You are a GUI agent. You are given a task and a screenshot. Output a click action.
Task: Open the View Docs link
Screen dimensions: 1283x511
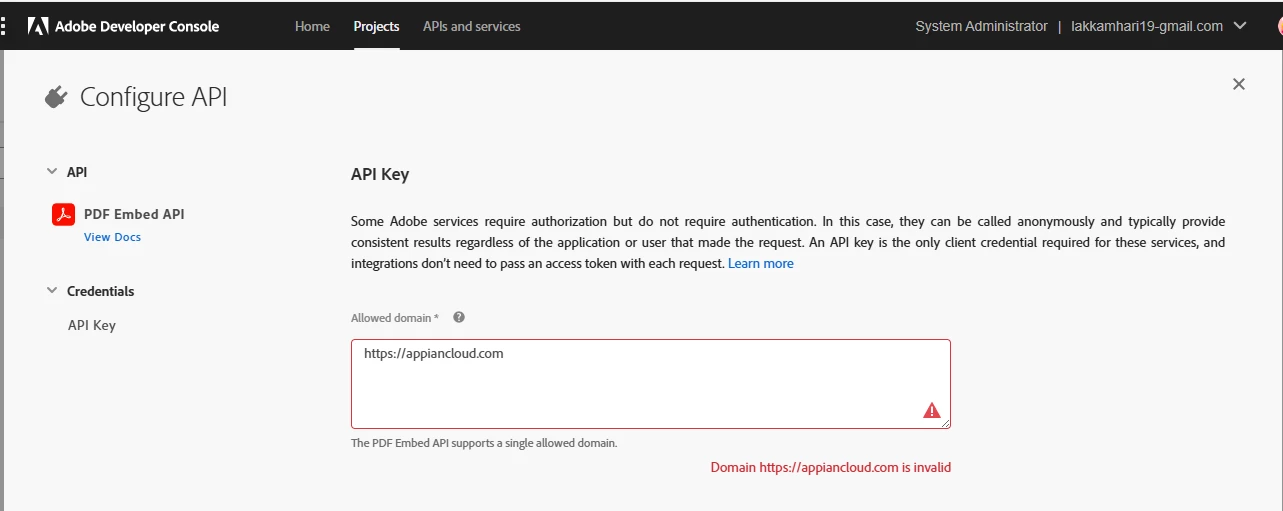point(112,237)
